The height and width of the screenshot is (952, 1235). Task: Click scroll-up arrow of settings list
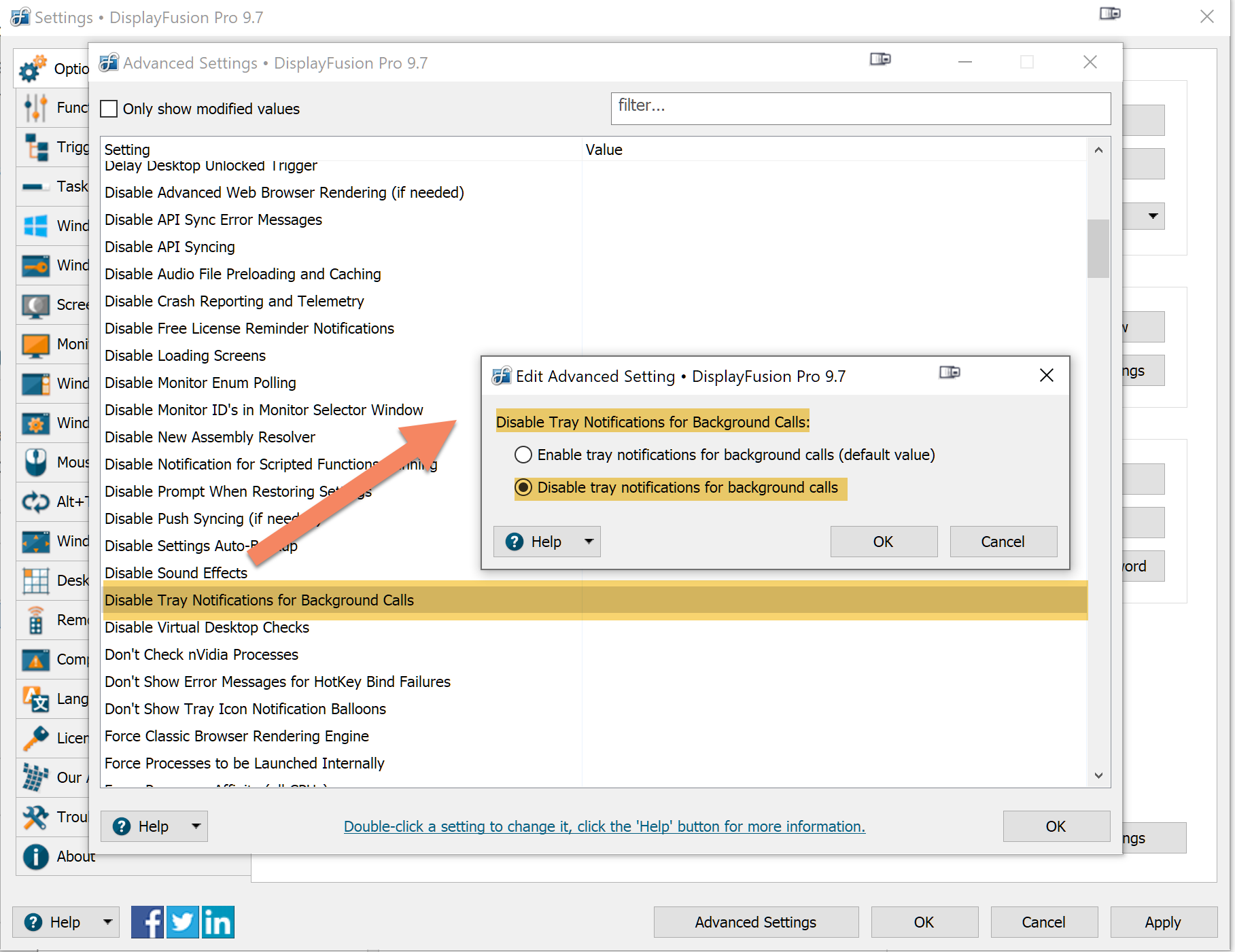coord(1098,150)
